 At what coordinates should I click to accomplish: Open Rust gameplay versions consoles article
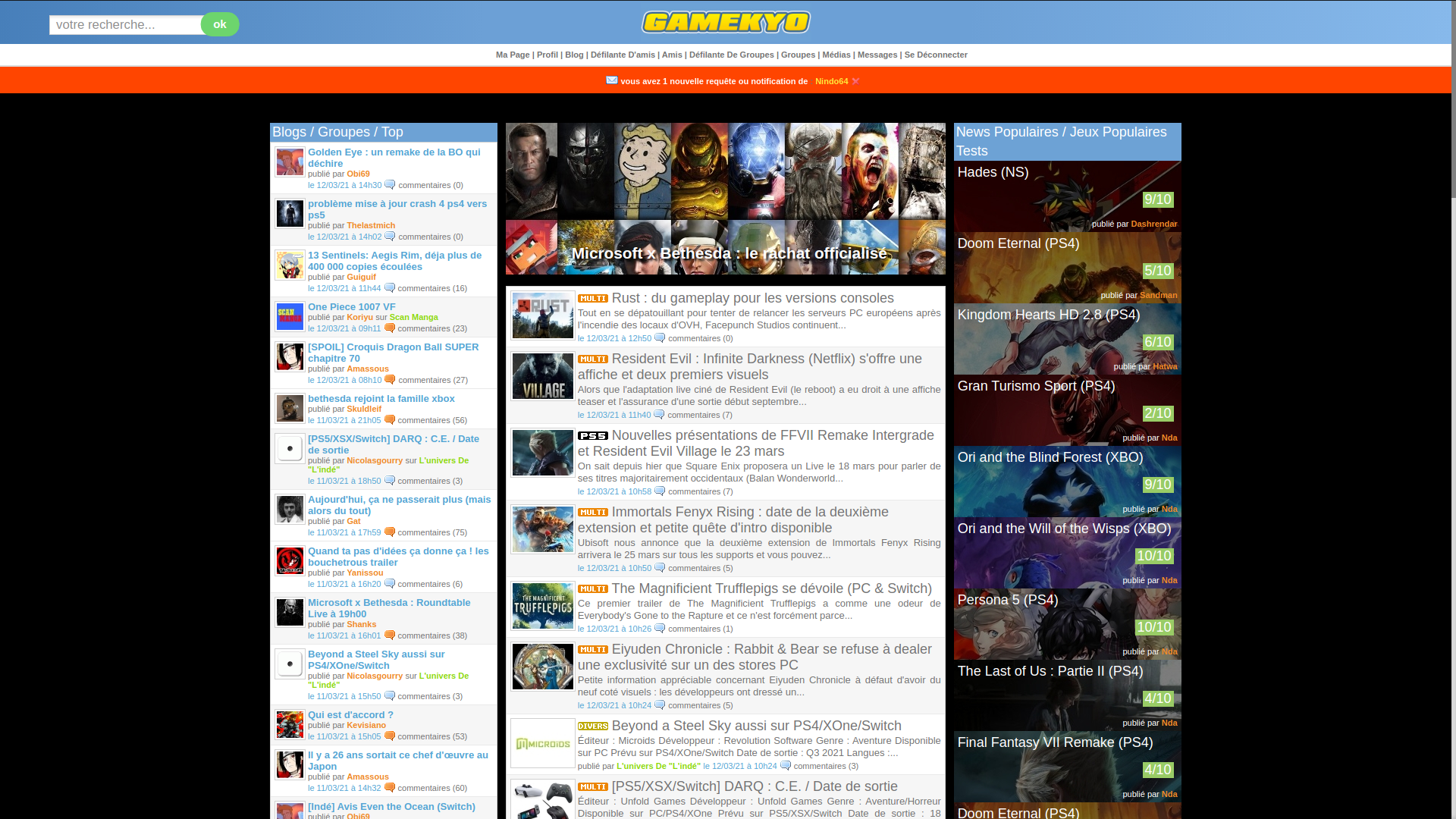click(x=752, y=299)
